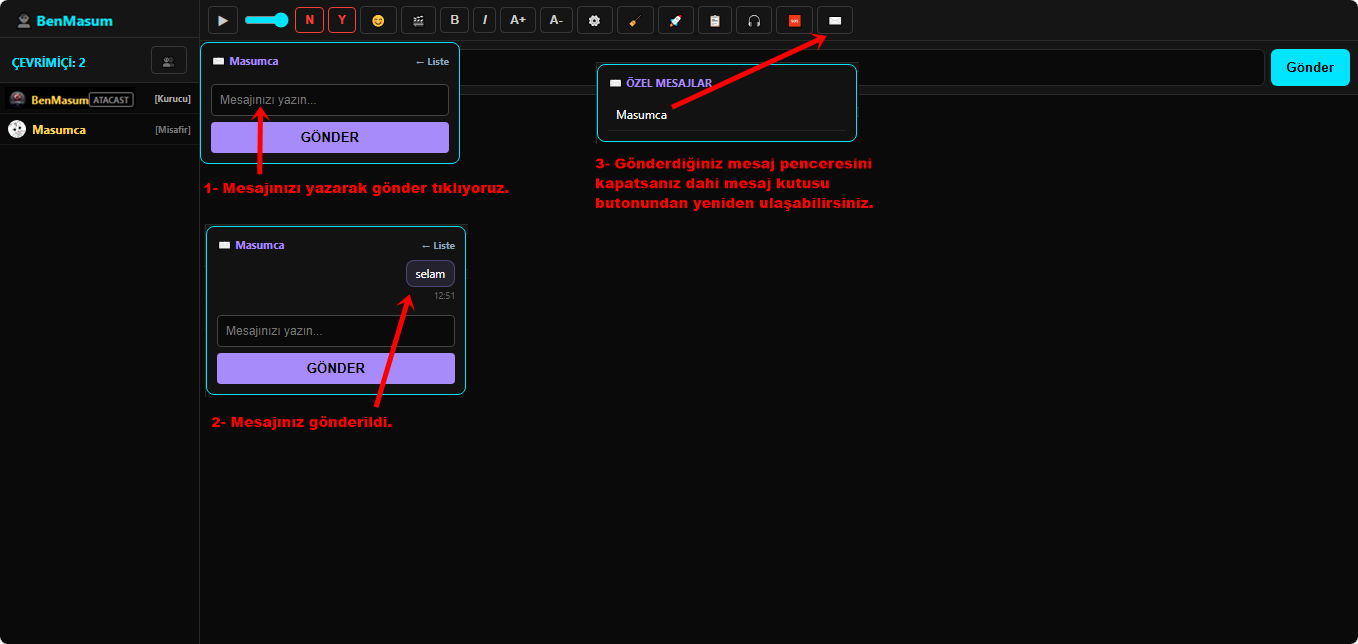Image resolution: width=1358 pixels, height=644 pixels.
Task: Click the rocket icon in toolbar
Action: [675, 20]
